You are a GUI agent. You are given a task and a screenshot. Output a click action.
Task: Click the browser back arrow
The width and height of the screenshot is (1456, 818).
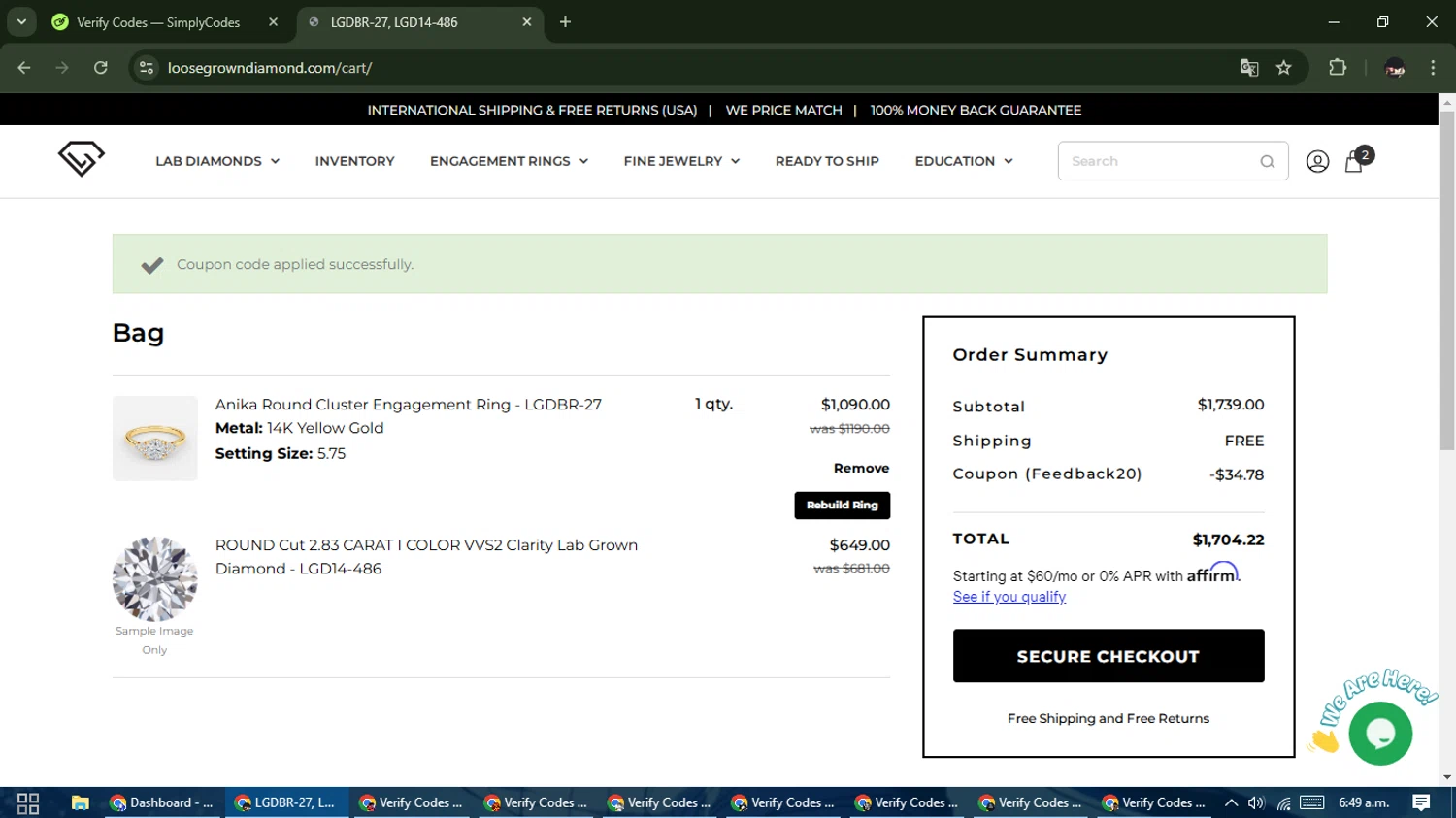[x=24, y=68]
